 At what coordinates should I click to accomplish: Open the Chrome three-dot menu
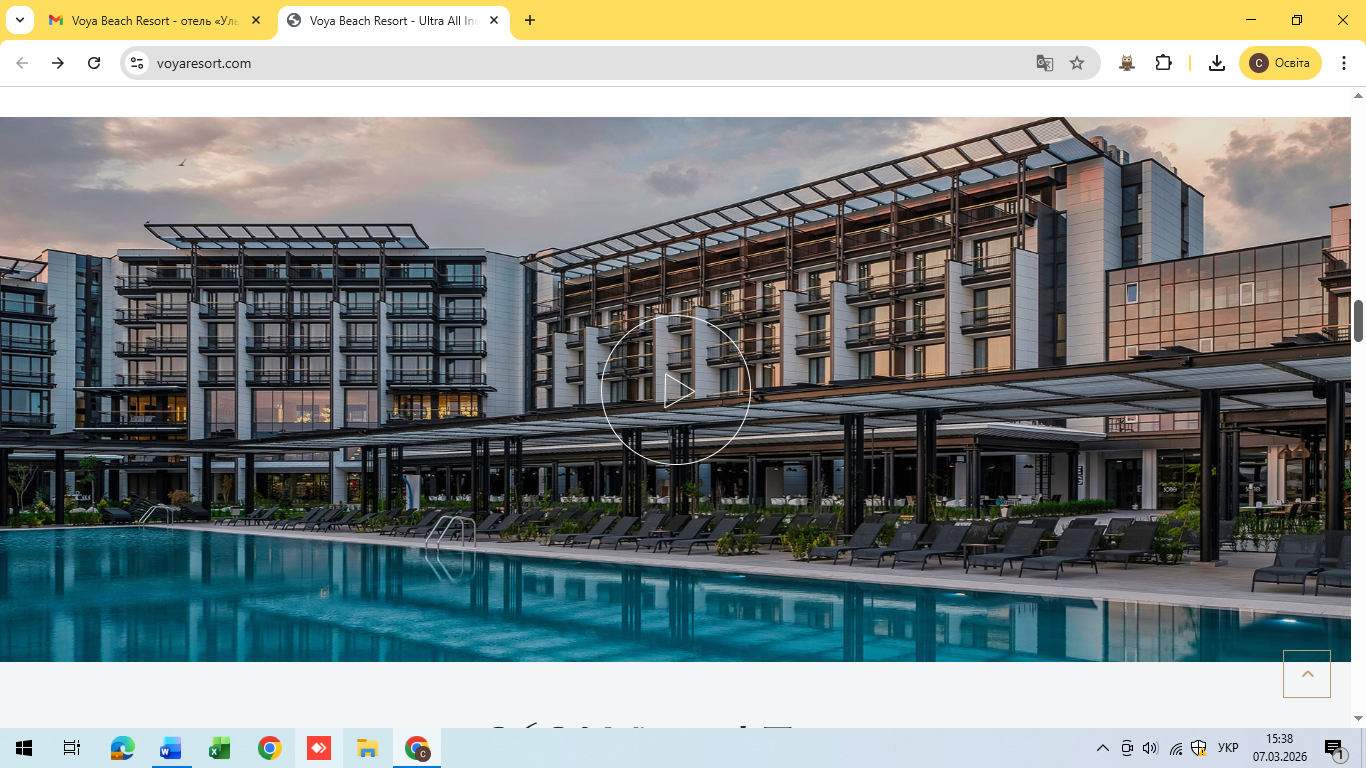pos(1344,63)
